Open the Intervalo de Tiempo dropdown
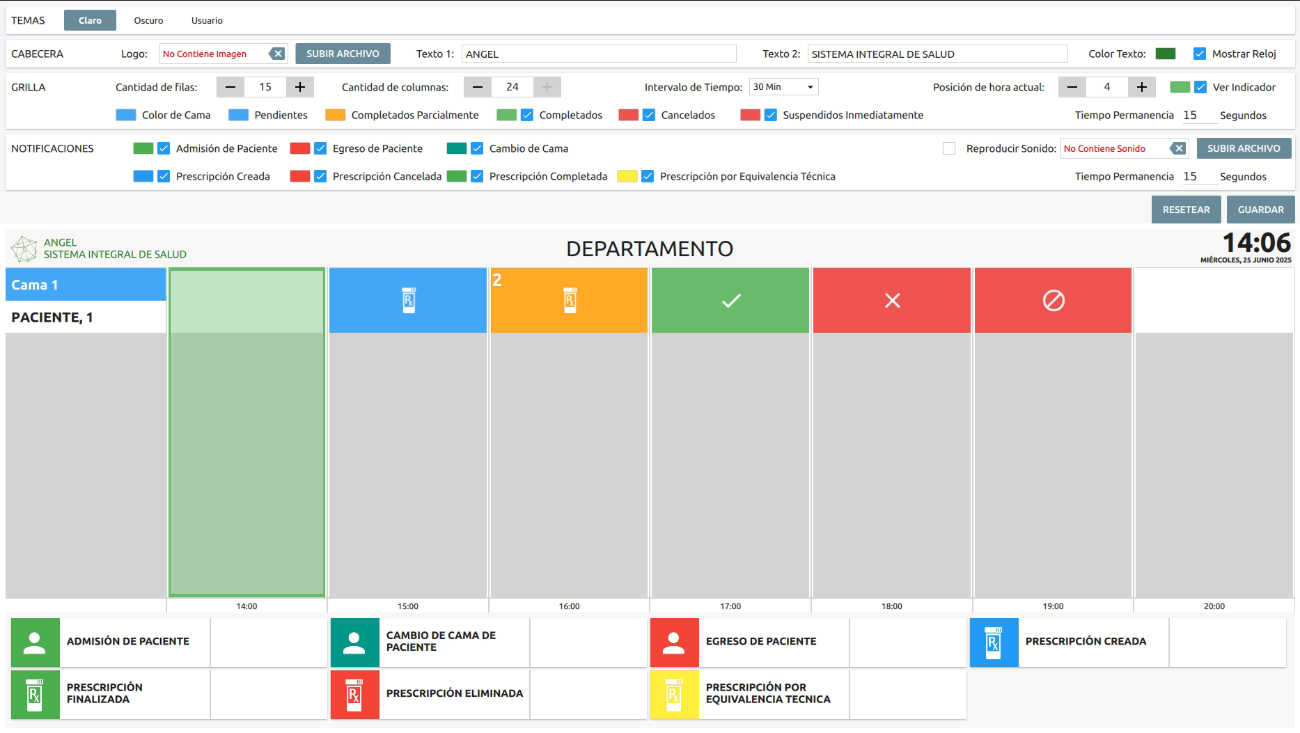 coord(783,87)
